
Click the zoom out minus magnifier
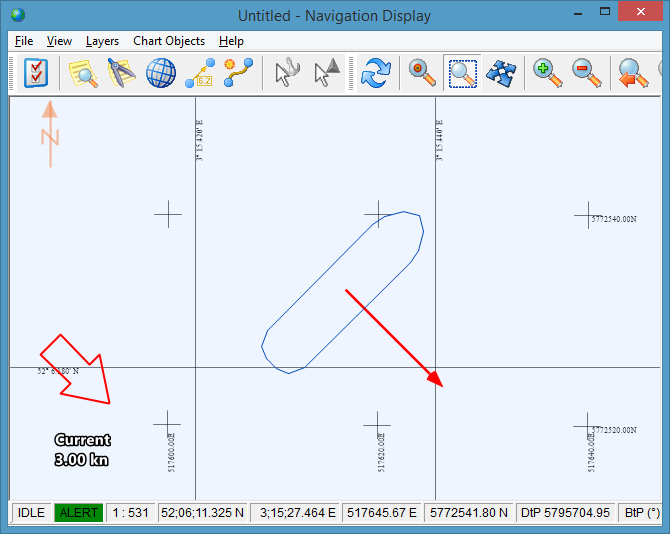586,73
